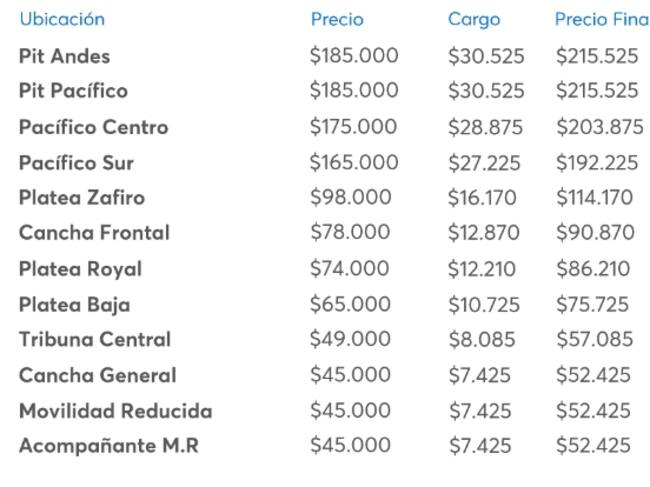This screenshot has width=650, height=487.
Task: Click the Movilidad Reducida location
Action: click(x=115, y=410)
